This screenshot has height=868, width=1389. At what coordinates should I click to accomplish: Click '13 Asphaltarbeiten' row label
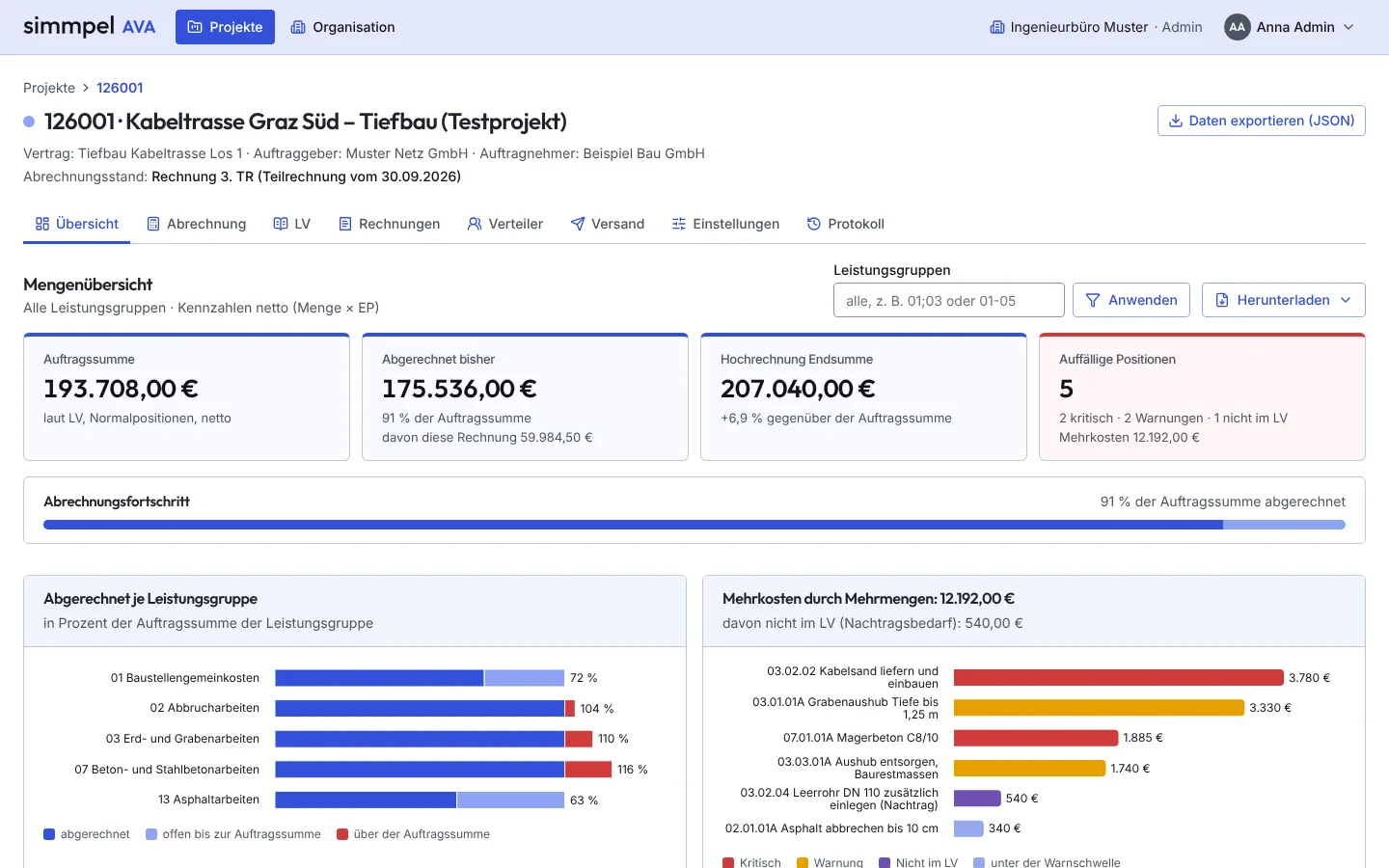209,800
